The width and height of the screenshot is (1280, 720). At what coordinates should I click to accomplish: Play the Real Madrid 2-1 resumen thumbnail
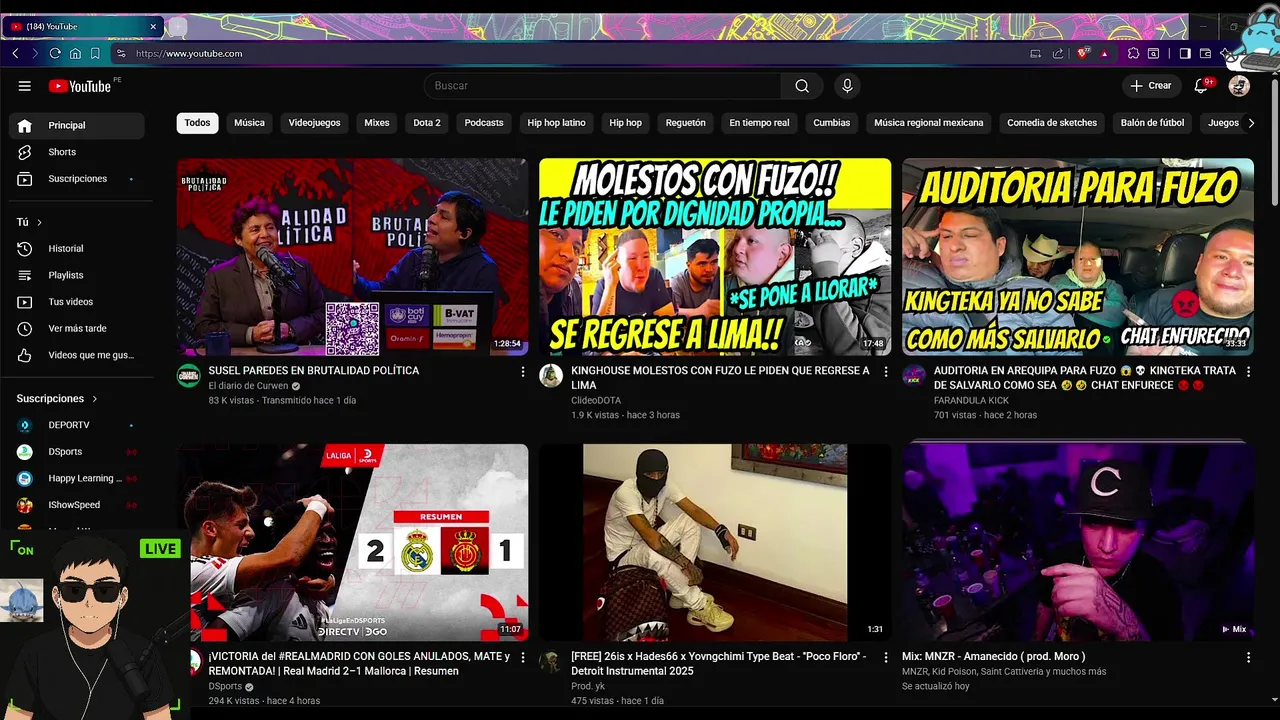(352, 543)
